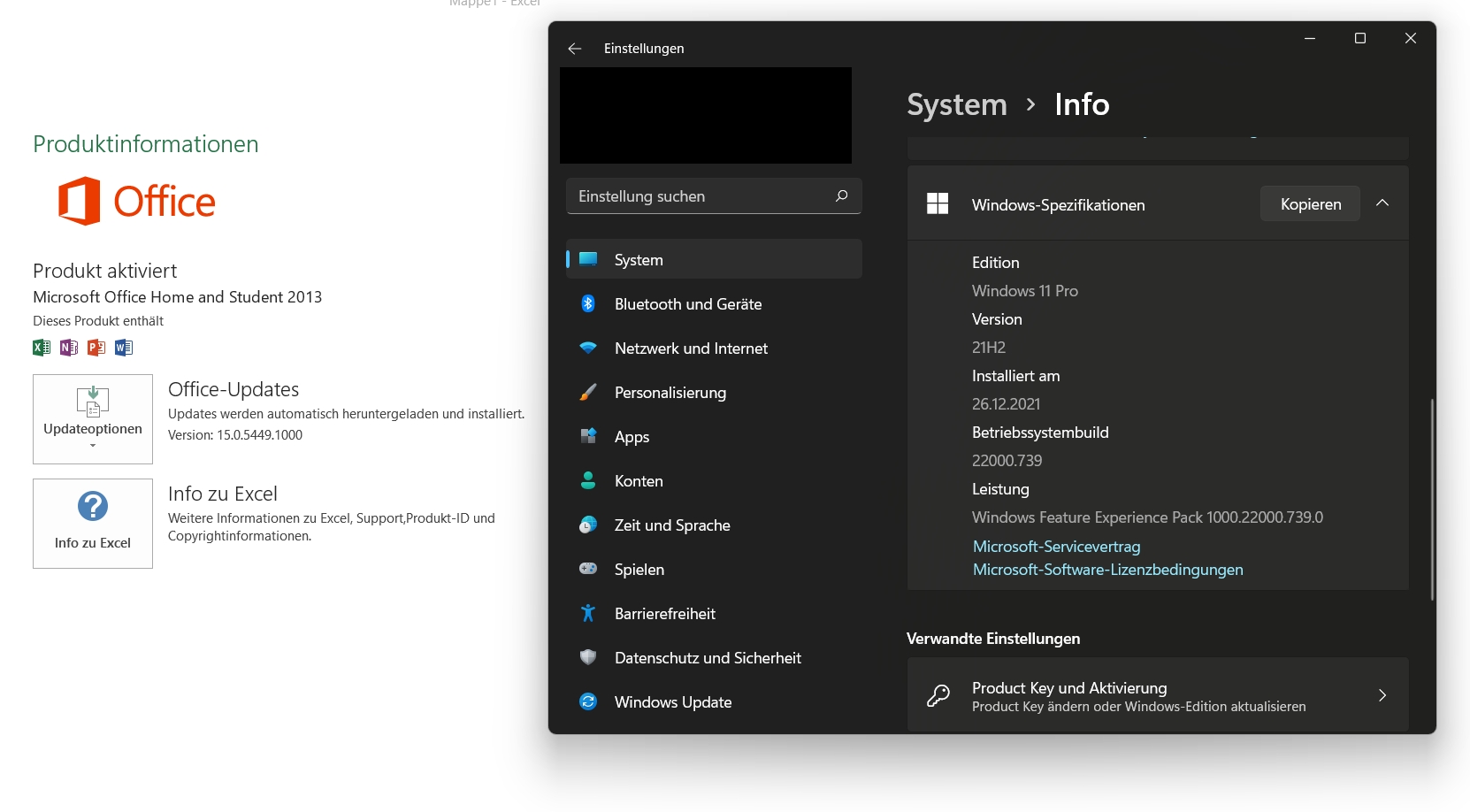Collapse the Windows-Spezifikationen section
Image resolution: width=1470 pixels, height=812 pixels.
click(1382, 203)
